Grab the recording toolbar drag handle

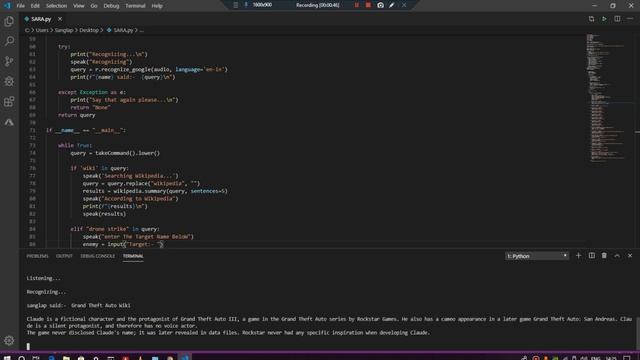click(x=236, y=5)
